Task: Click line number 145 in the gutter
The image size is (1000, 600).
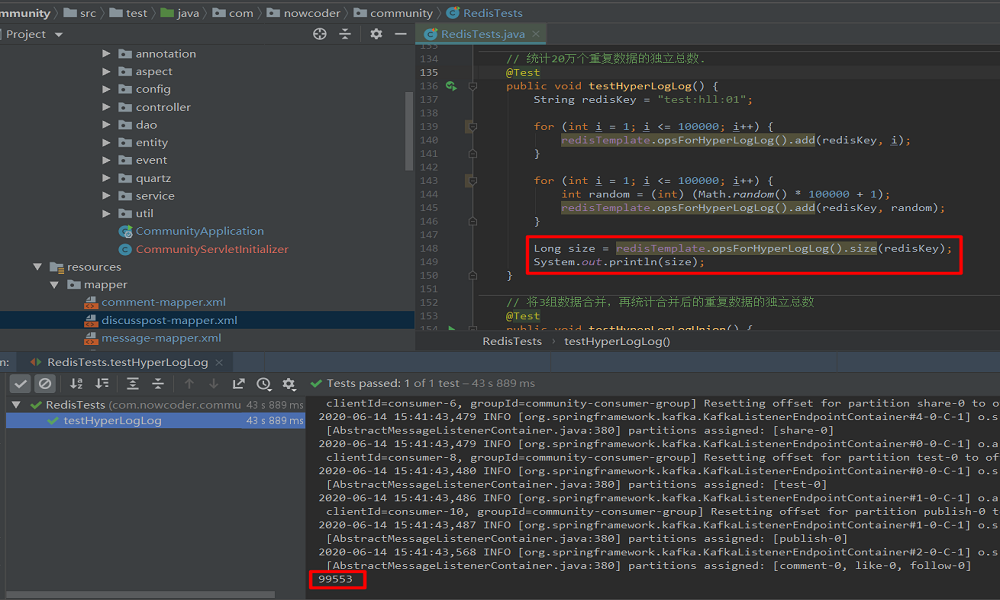Action: [x=429, y=208]
